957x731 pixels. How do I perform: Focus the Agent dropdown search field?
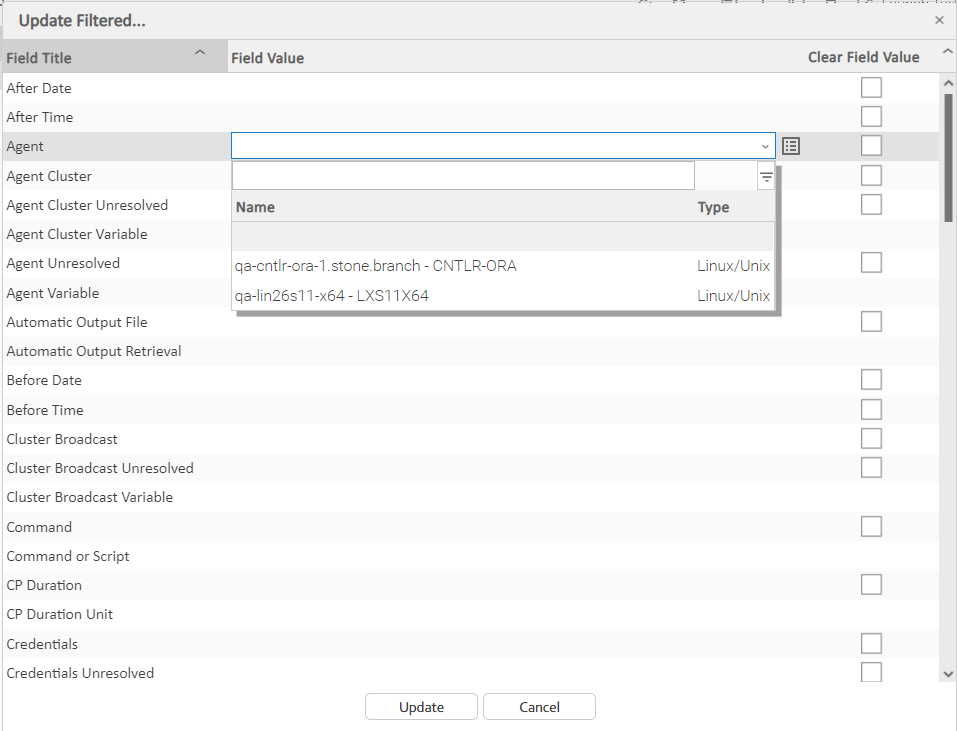coord(463,176)
